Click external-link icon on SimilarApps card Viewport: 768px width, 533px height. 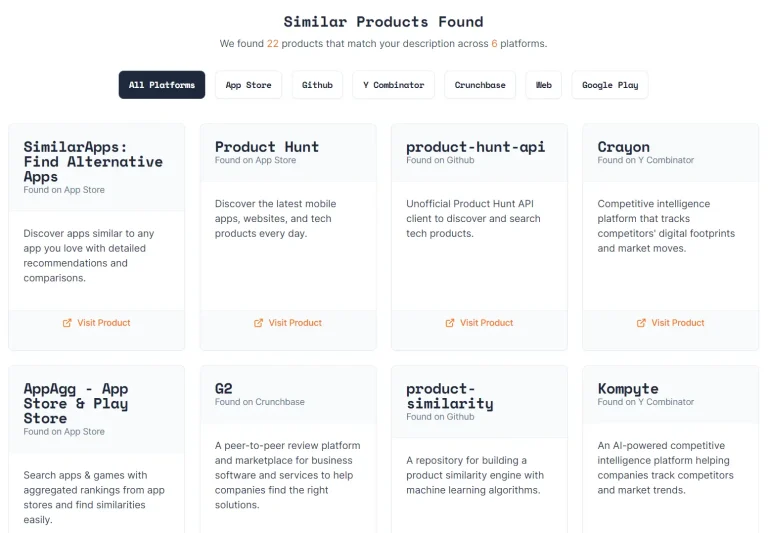(67, 323)
